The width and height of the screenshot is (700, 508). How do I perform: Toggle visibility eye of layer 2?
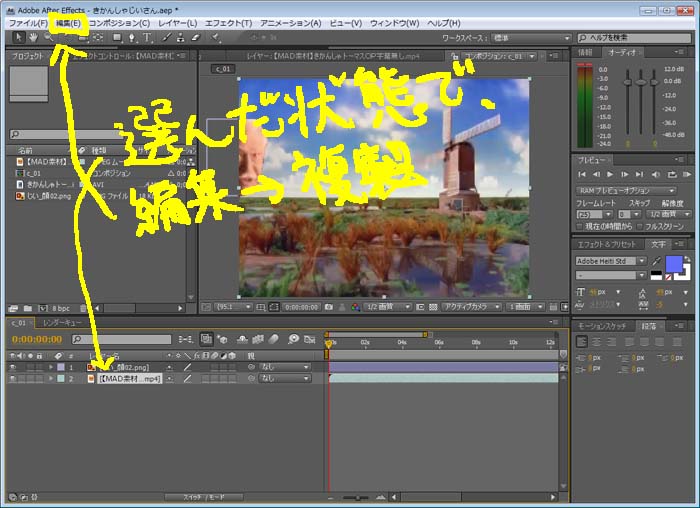click(12, 379)
